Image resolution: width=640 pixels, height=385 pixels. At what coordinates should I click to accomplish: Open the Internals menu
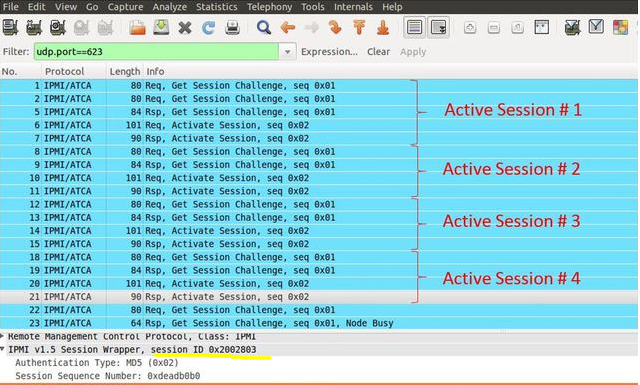click(353, 7)
